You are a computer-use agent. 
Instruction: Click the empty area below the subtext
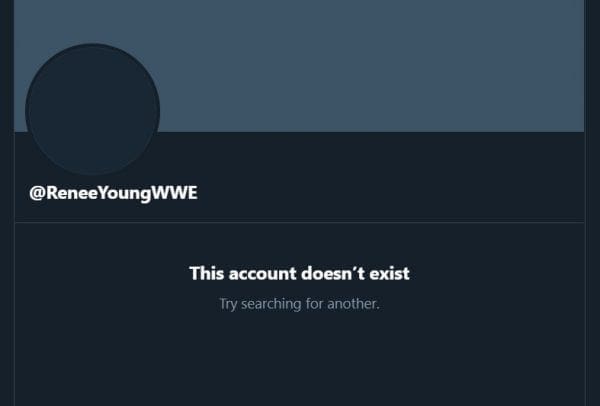[x=299, y=360]
